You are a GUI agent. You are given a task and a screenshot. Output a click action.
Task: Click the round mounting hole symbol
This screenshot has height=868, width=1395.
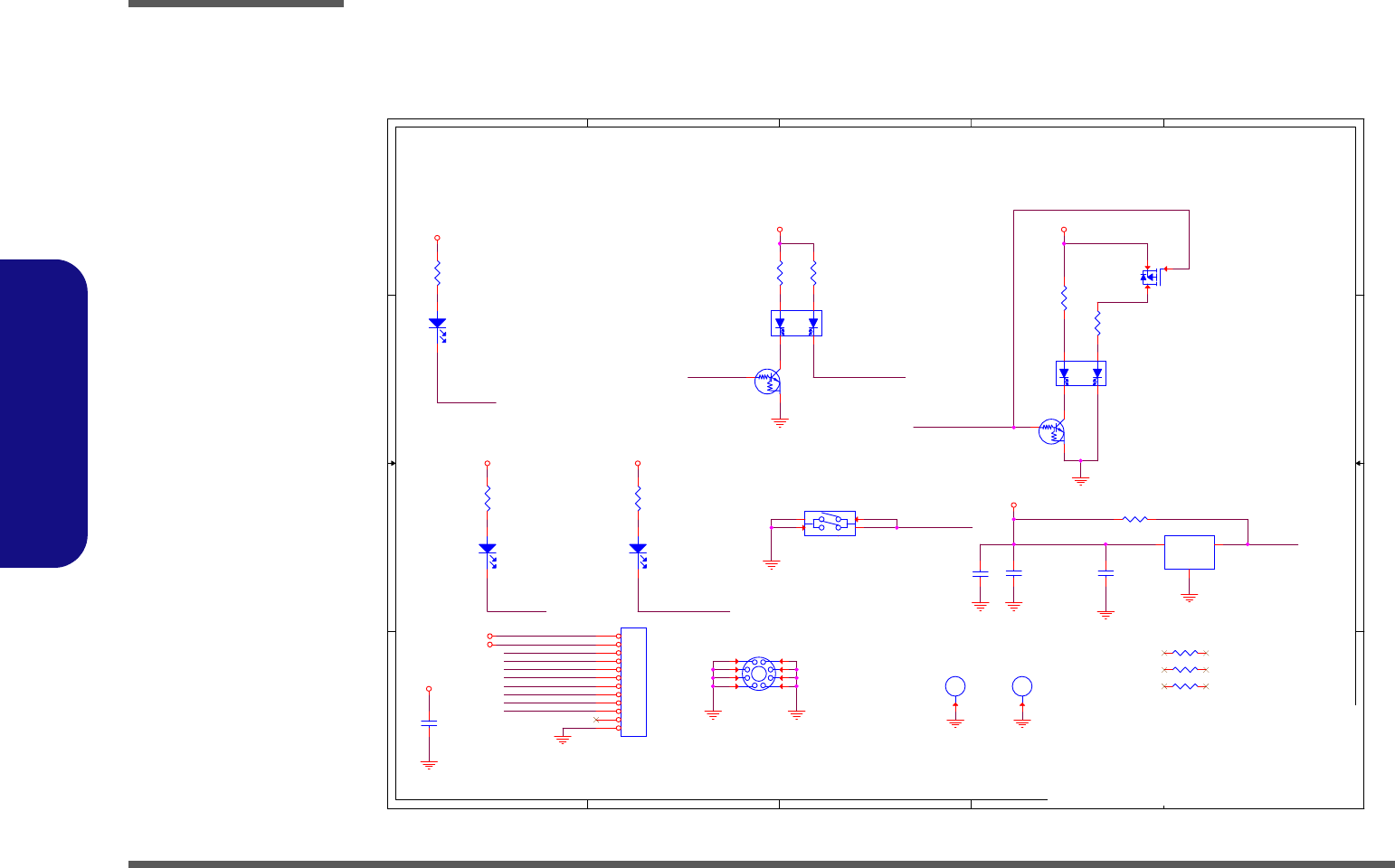click(x=757, y=674)
